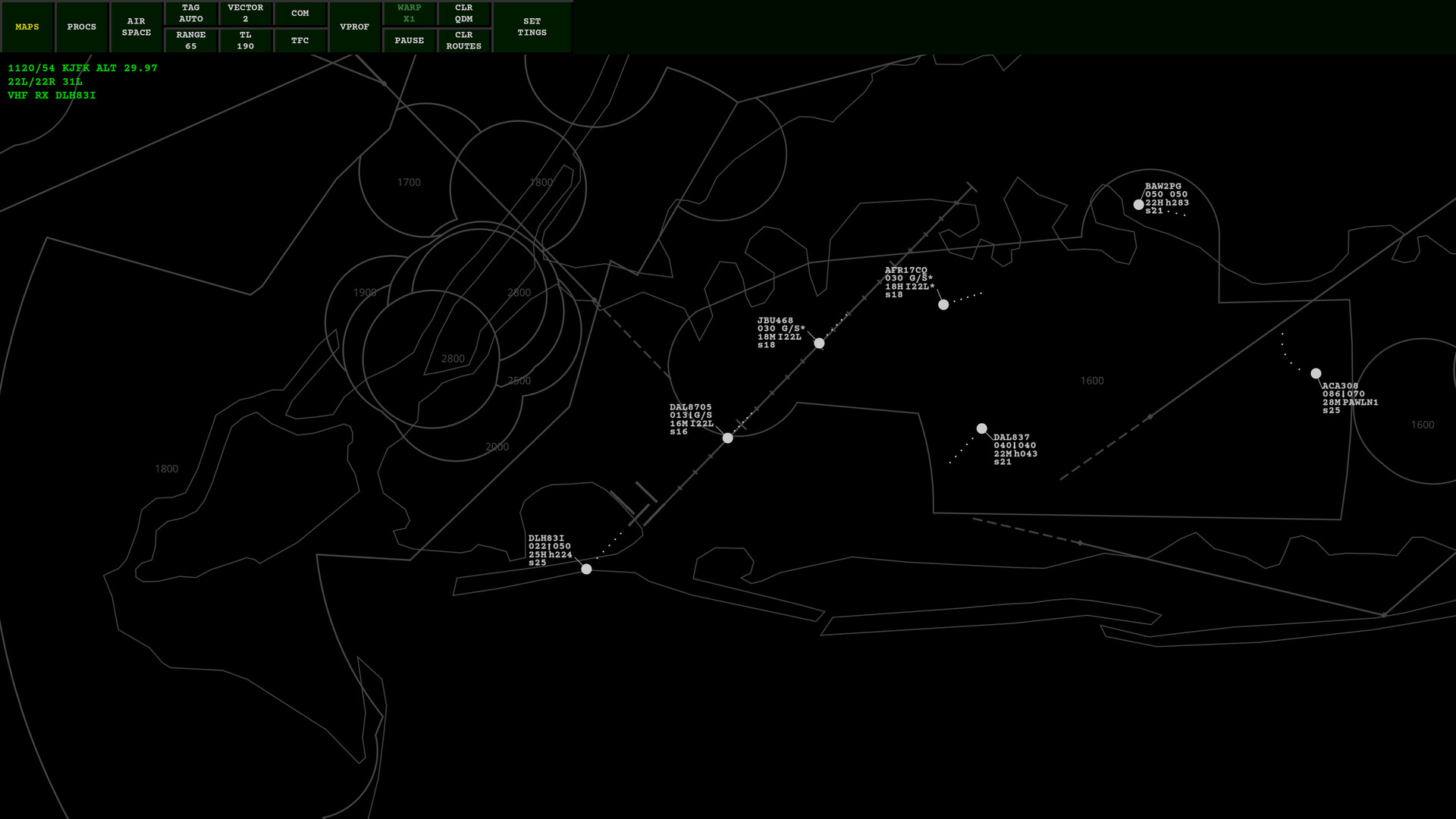Screen dimensions: 1456x819
Task: Click the DAL837 callsign label
Action: pos(1012,438)
